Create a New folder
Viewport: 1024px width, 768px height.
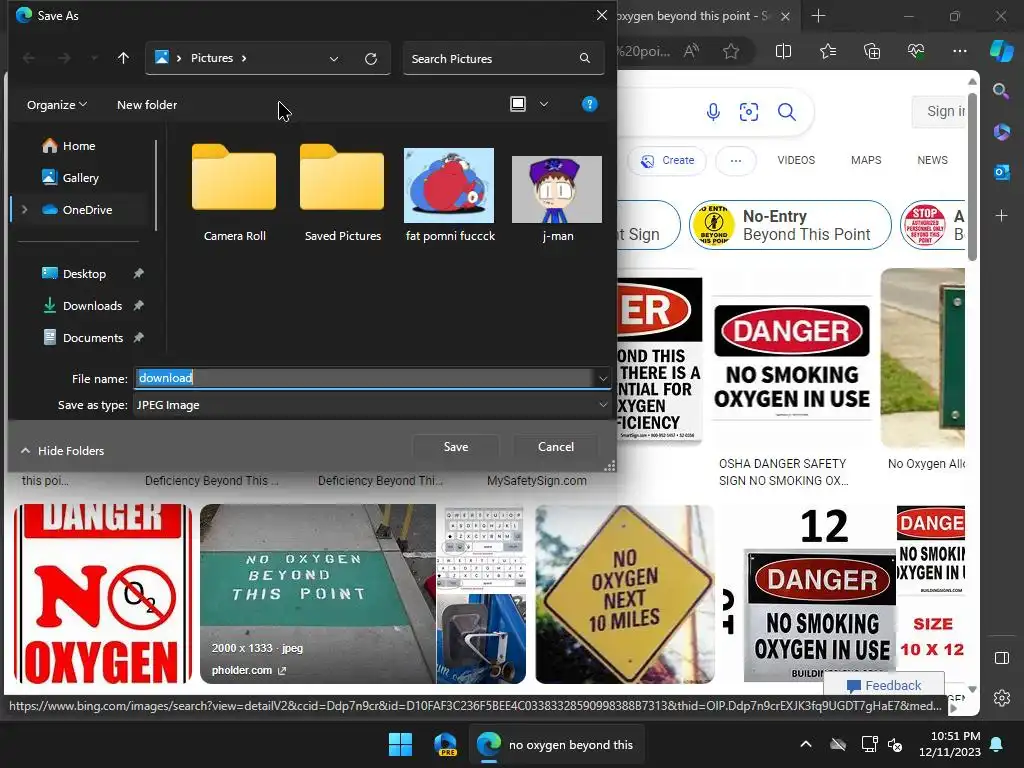147,104
